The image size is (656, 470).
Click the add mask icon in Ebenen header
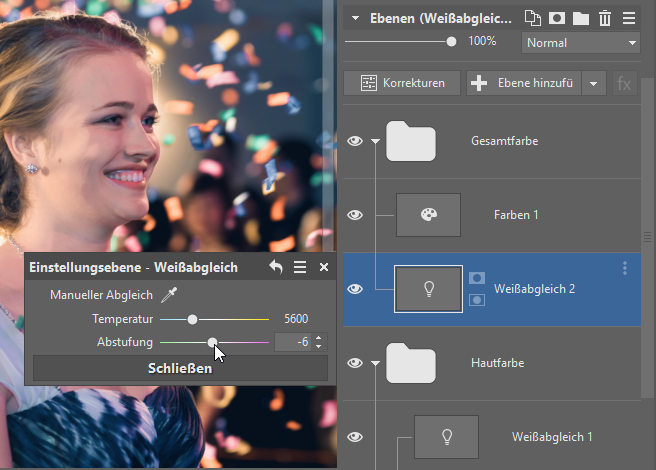click(557, 18)
